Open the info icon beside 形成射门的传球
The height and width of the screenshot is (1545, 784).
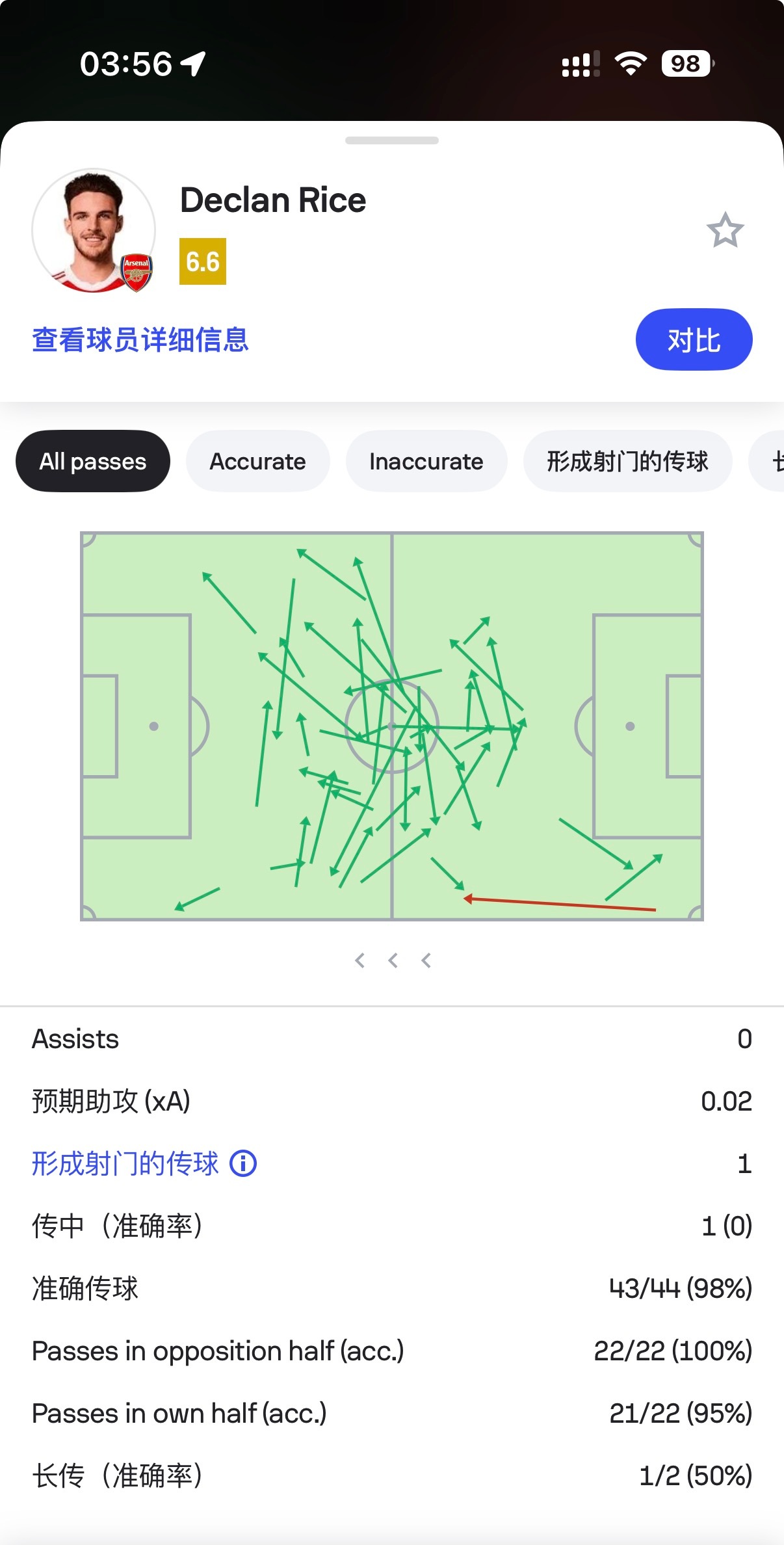point(244,1163)
